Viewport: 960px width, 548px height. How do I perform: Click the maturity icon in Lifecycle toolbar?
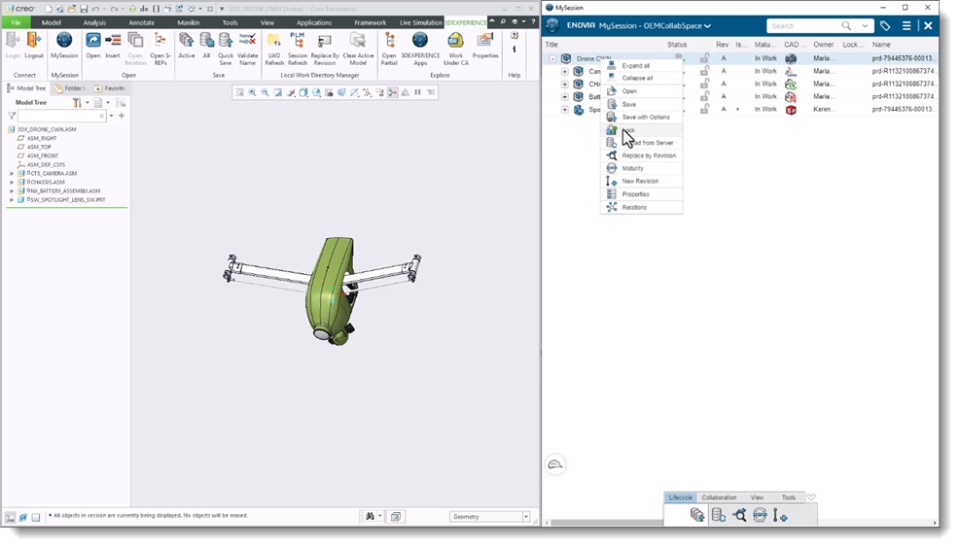point(760,515)
